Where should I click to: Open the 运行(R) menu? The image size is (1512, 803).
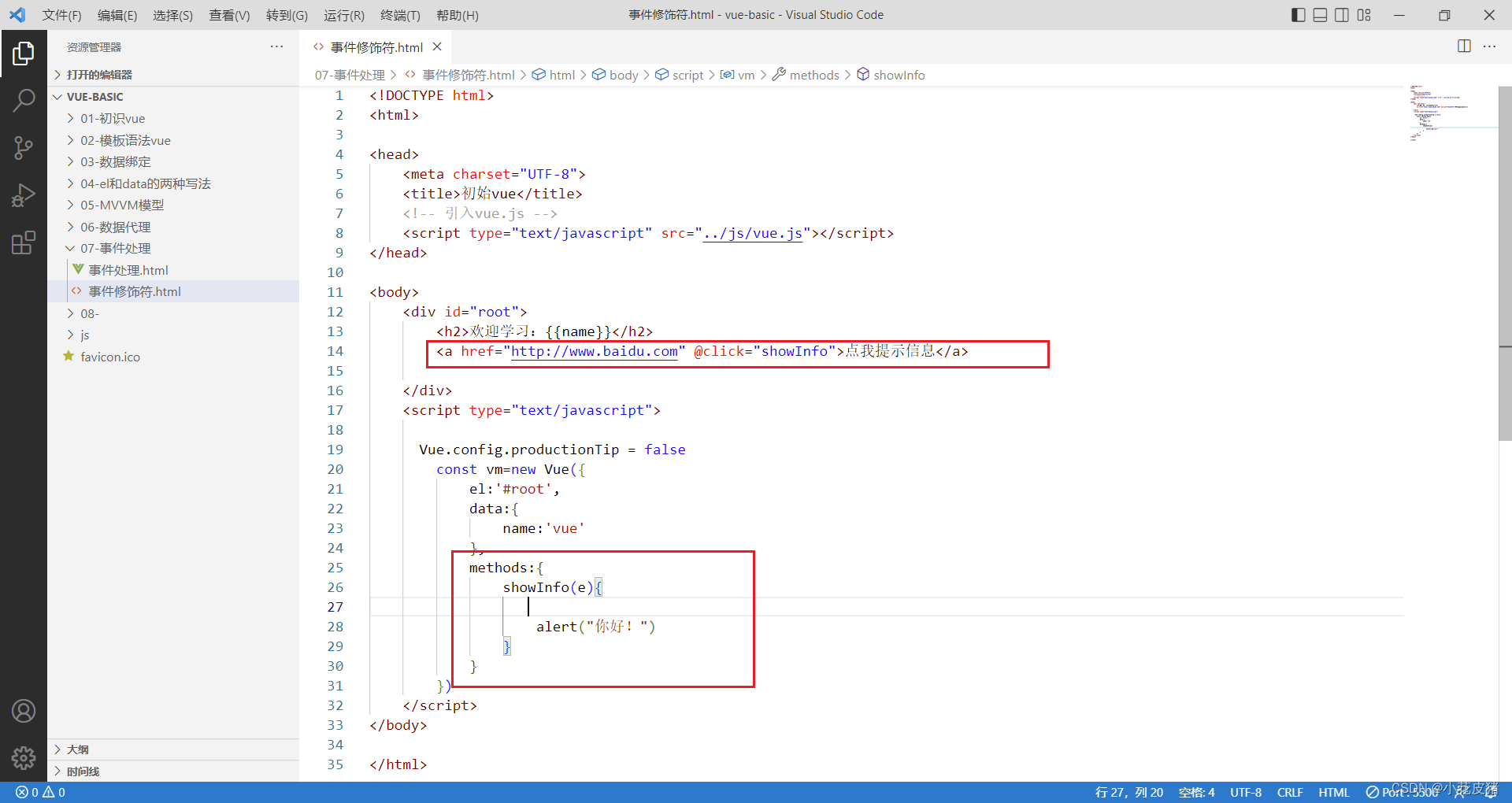344,15
